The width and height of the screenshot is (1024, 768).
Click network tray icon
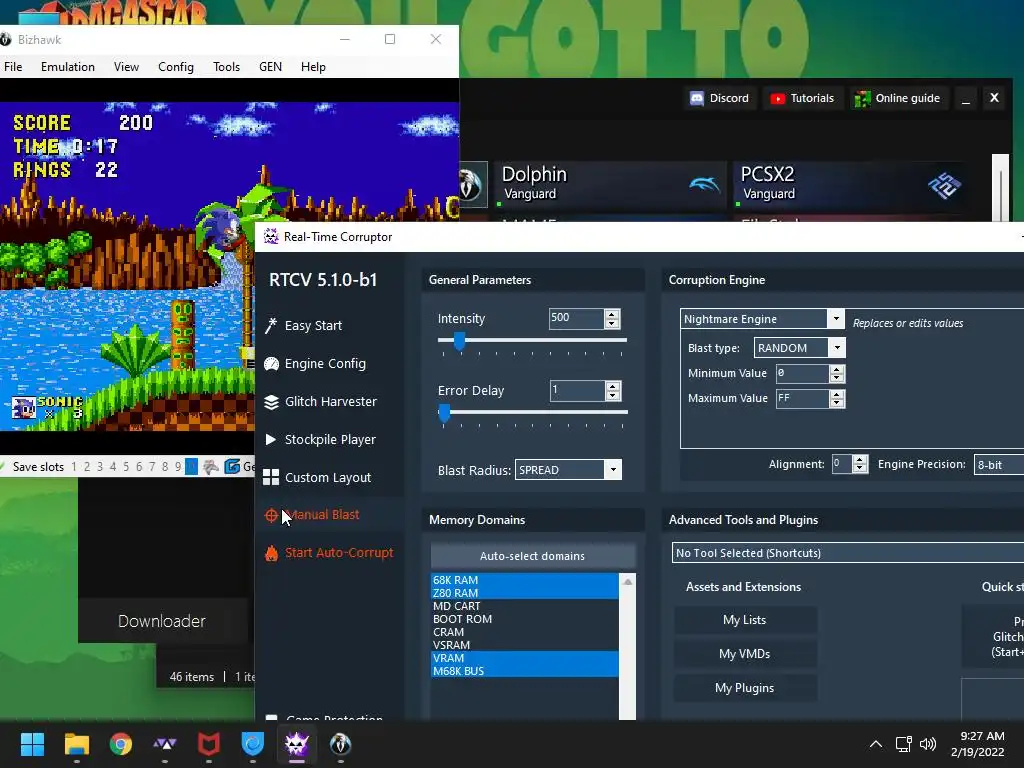[x=903, y=744]
